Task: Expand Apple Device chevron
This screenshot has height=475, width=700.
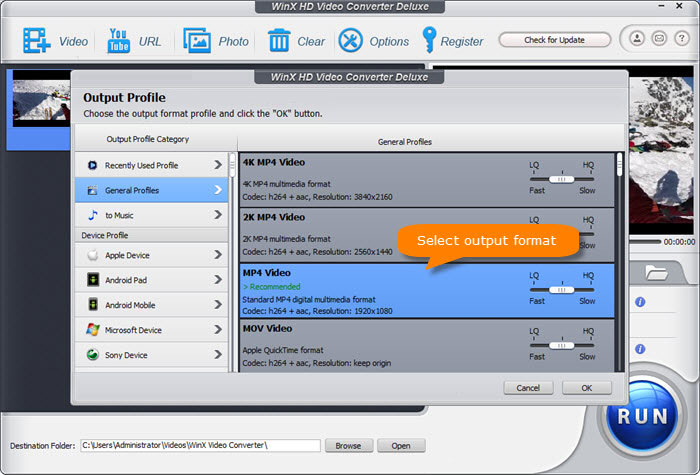Action: point(218,255)
